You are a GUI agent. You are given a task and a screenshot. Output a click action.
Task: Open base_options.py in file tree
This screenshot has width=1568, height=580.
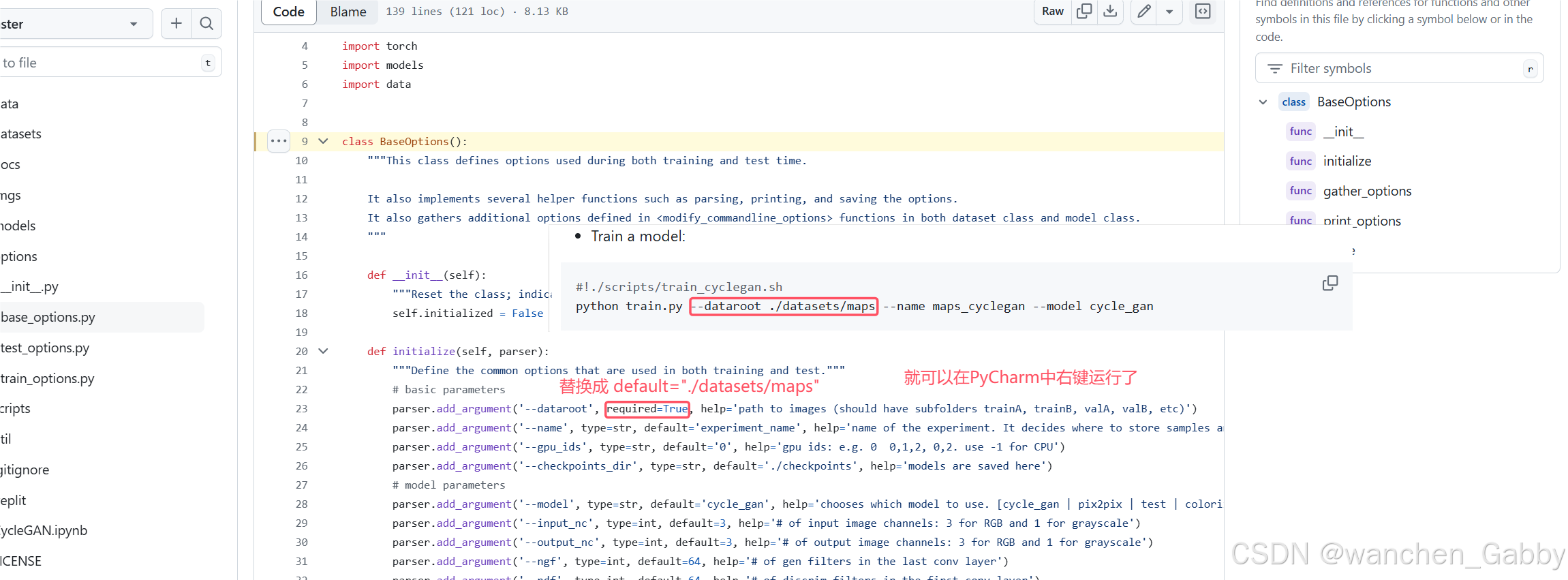101,318
